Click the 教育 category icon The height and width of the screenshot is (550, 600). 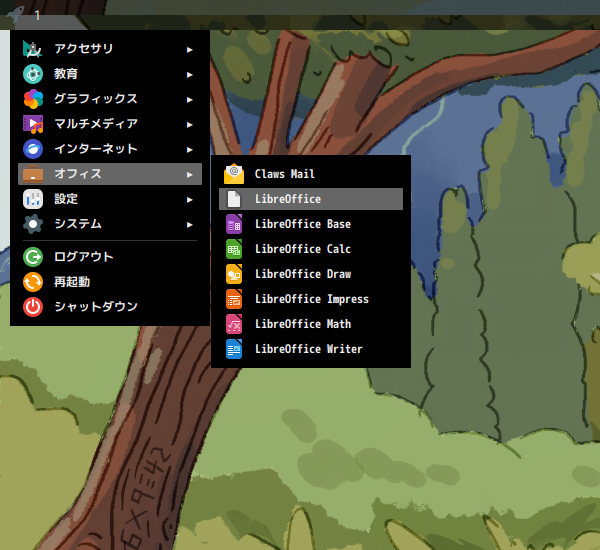point(33,74)
